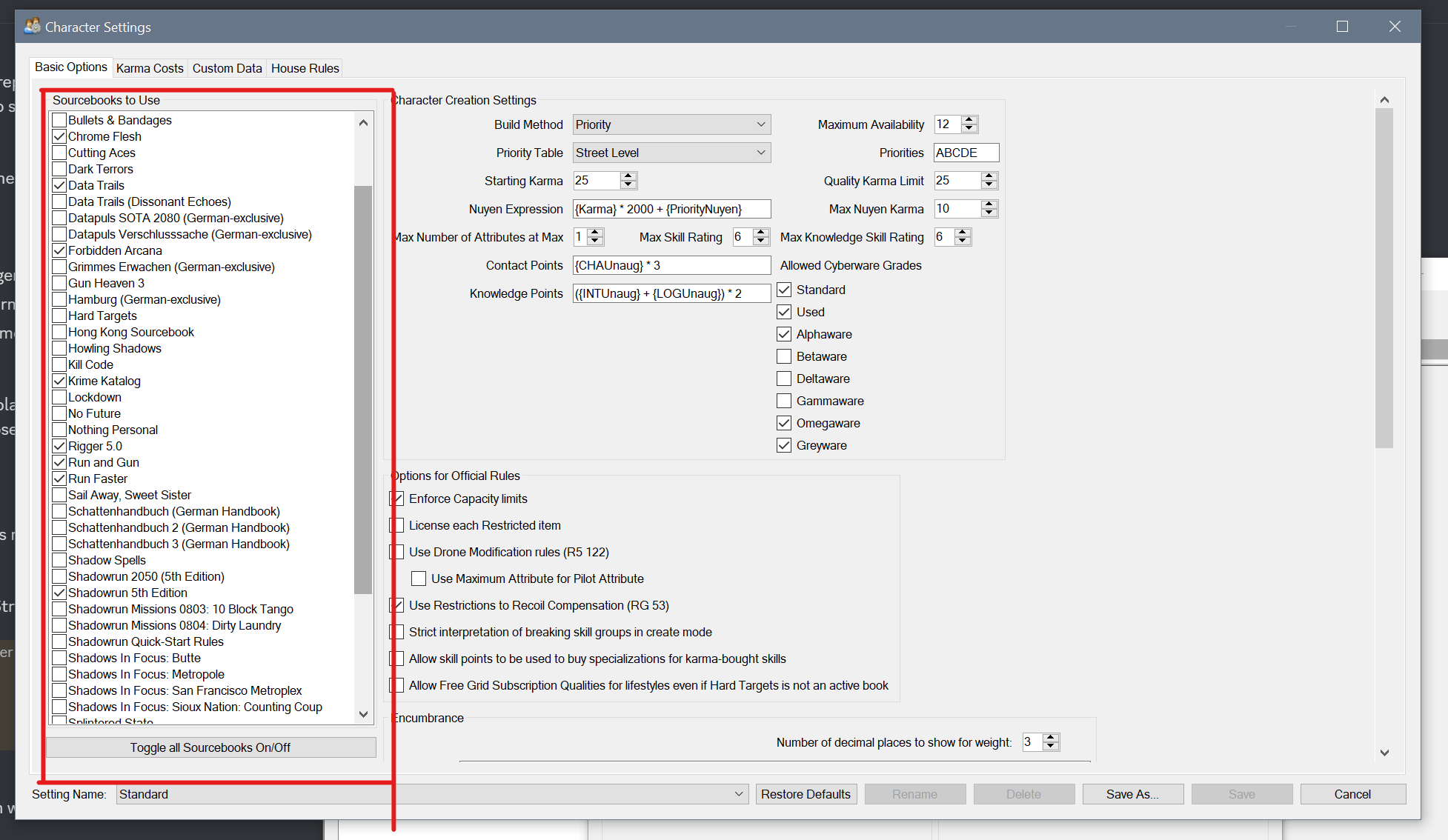Image resolution: width=1448 pixels, height=840 pixels.
Task: Open the Build Method dropdown
Action: point(671,124)
